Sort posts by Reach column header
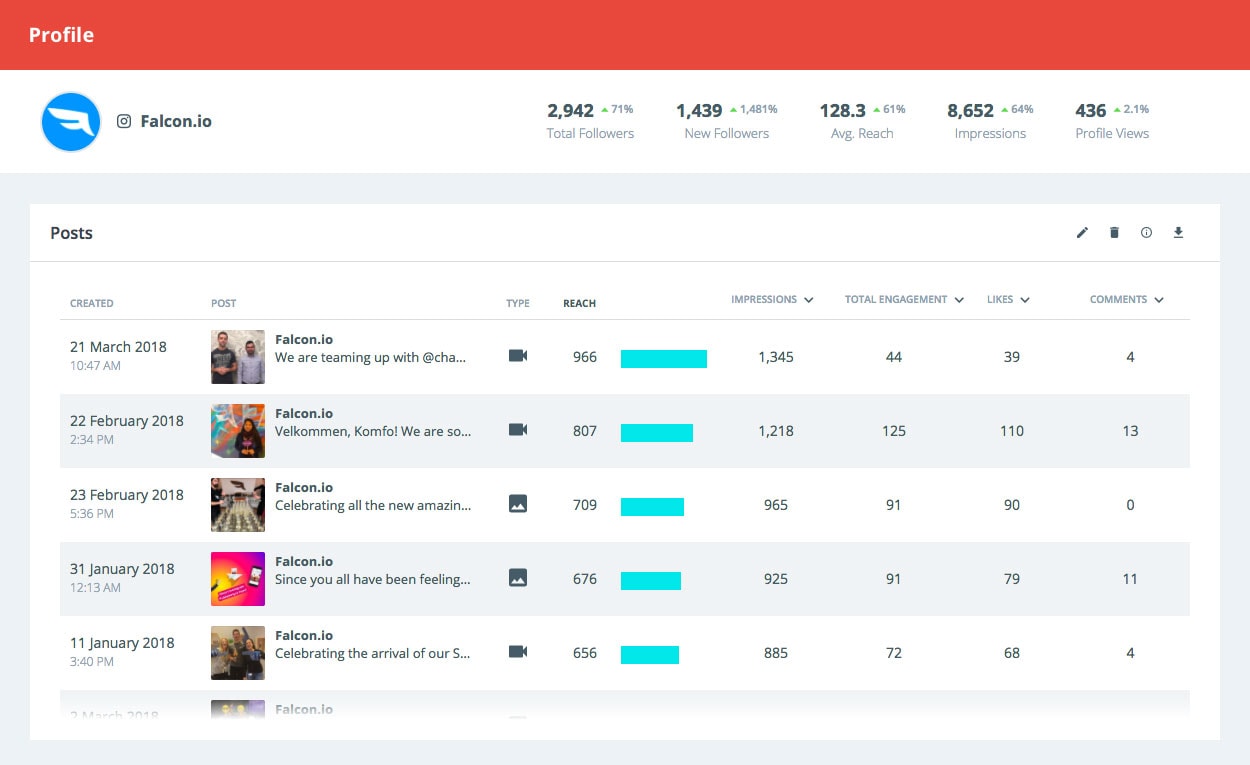The image size is (1250, 765). pyautogui.click(x=579, y=303)
